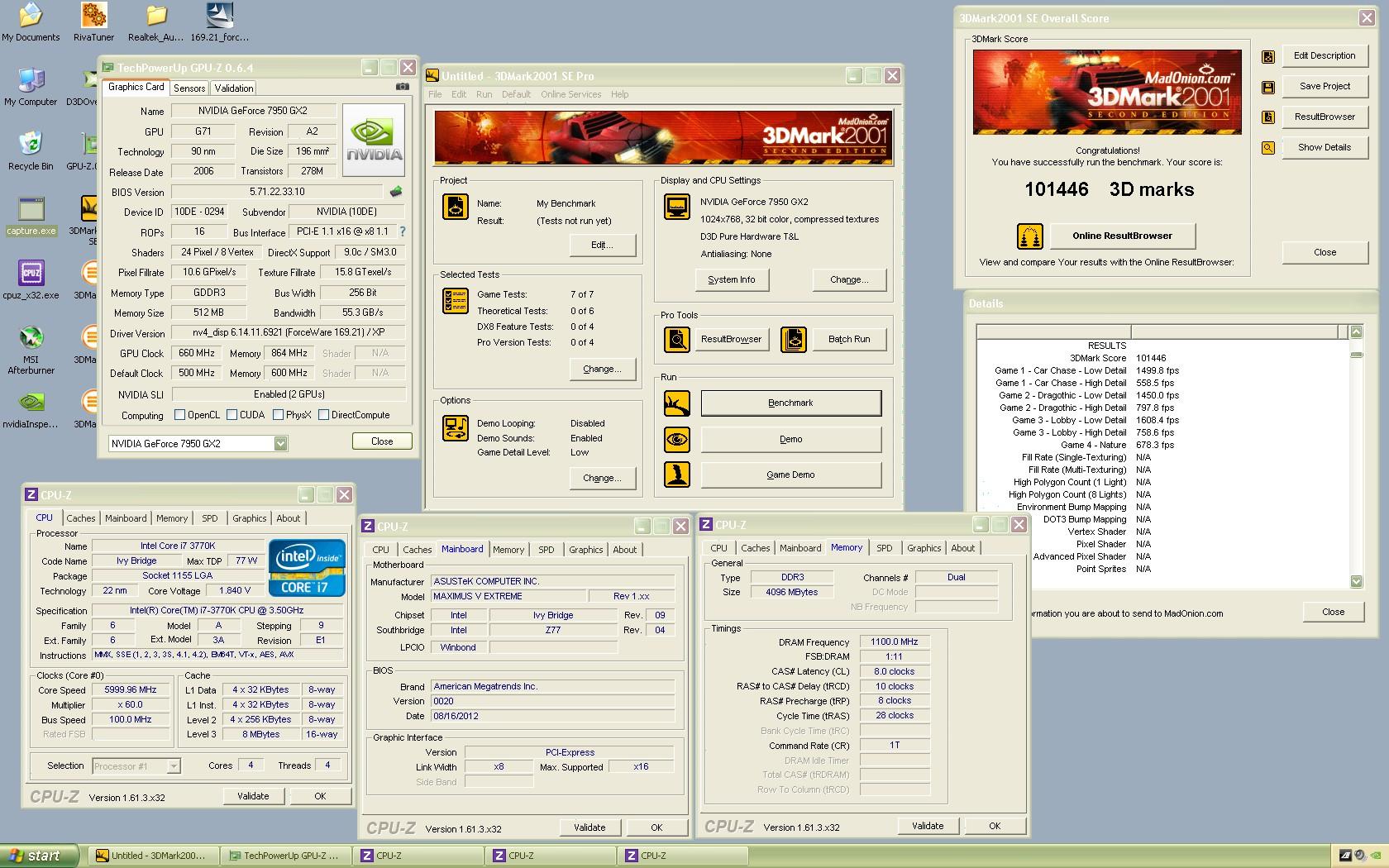Open SPD tab in CPU-Z Memory window
The image size is (1389, 868).
pyautogui.click(x=885, y=548)
